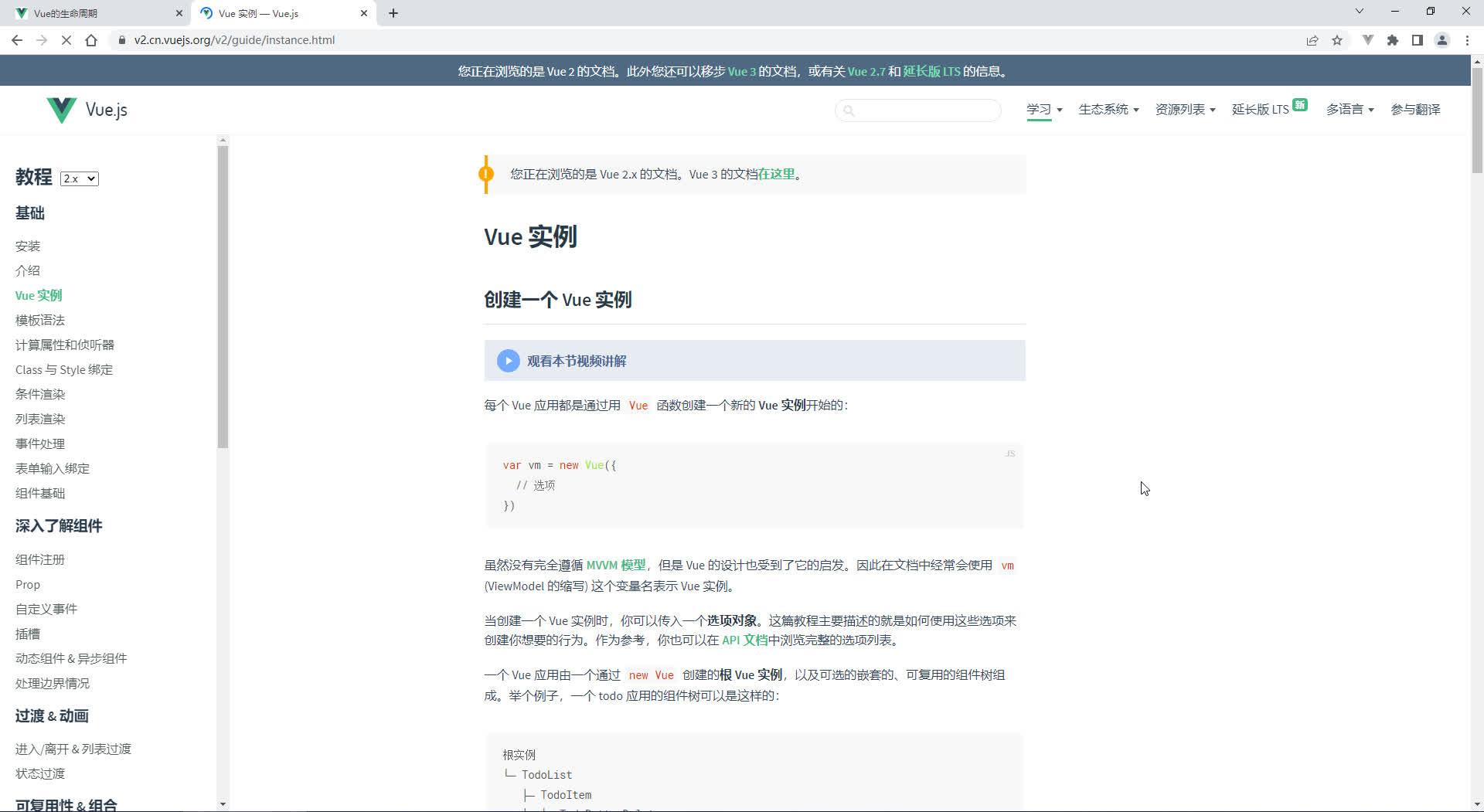Reload the page using the refresh icon
Screen dimensions: 1484x812
(66, 40)
